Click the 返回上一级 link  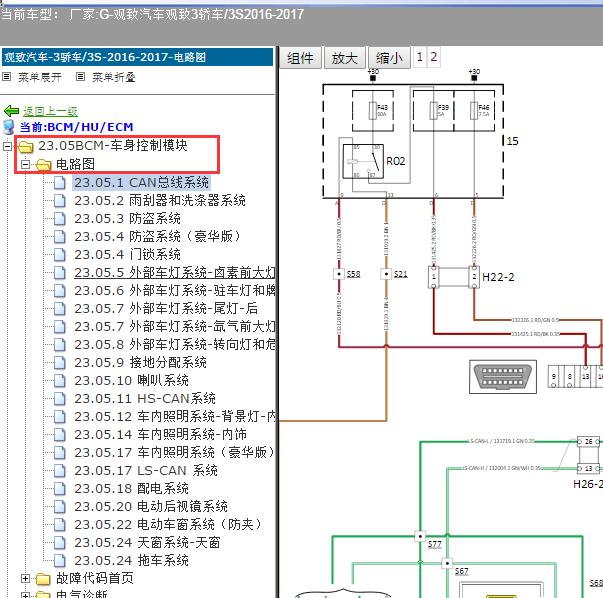point(50,111)
